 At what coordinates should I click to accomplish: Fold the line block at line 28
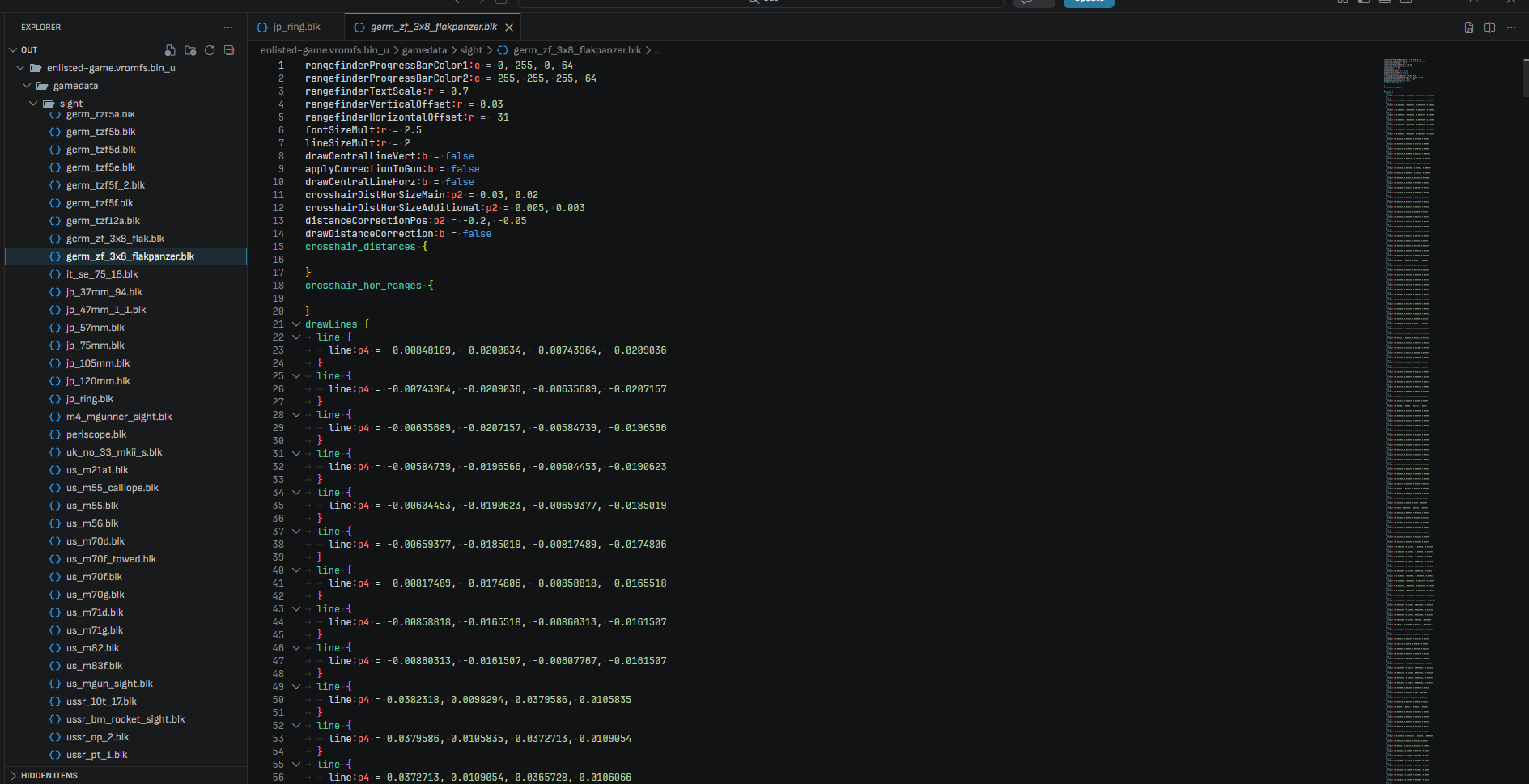pos(296,415)
